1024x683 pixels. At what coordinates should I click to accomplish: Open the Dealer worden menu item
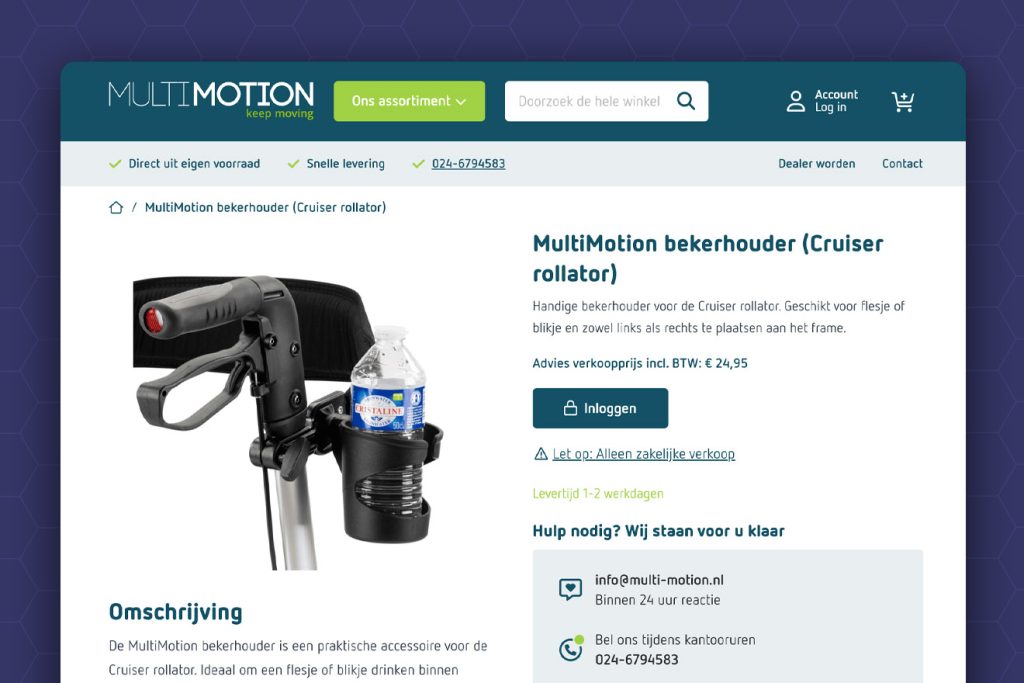pyautogui.click(x=816, y=164)
